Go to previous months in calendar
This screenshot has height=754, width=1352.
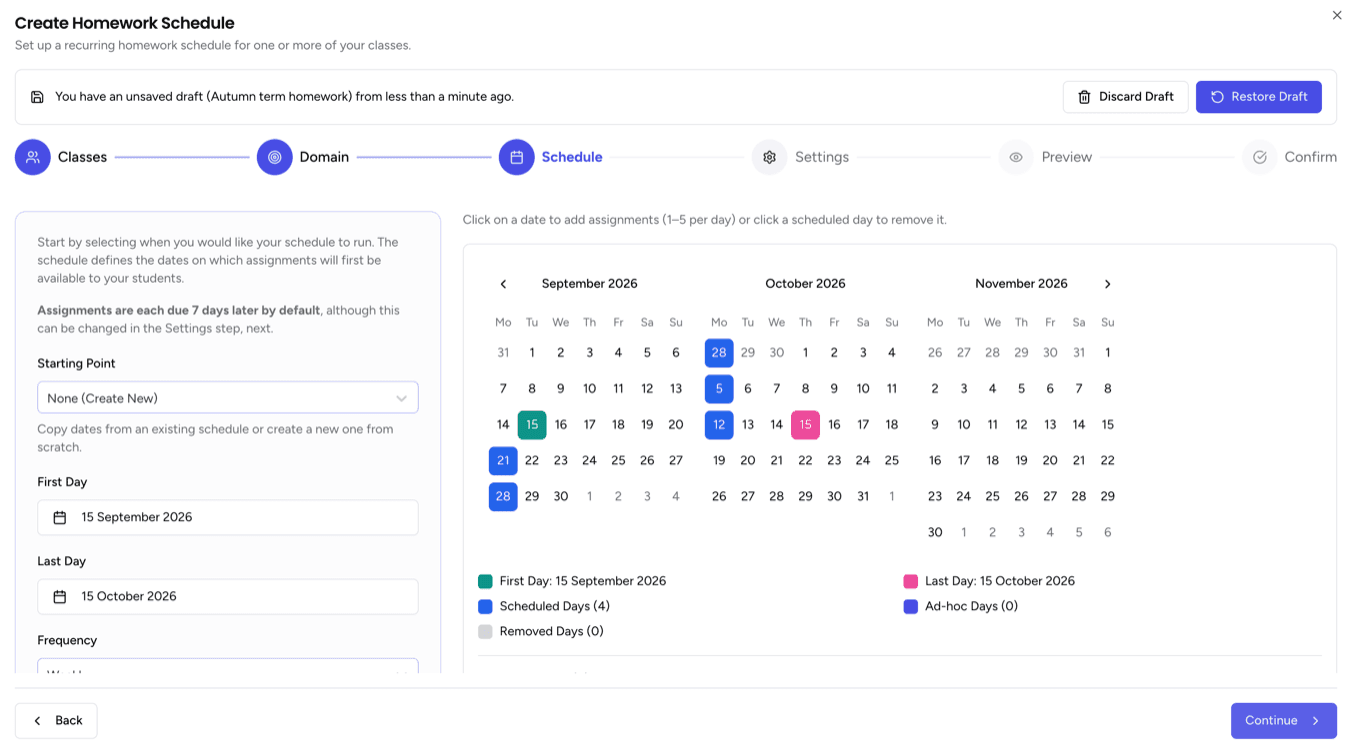pyautogui.click(x=503, y=284)
